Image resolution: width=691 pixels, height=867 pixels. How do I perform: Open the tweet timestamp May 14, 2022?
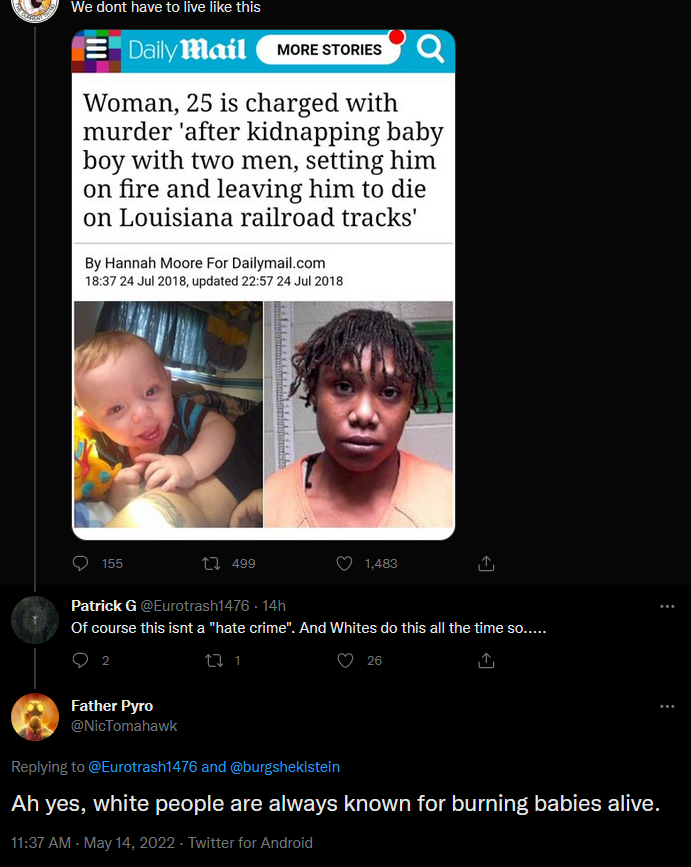[129, 843]
